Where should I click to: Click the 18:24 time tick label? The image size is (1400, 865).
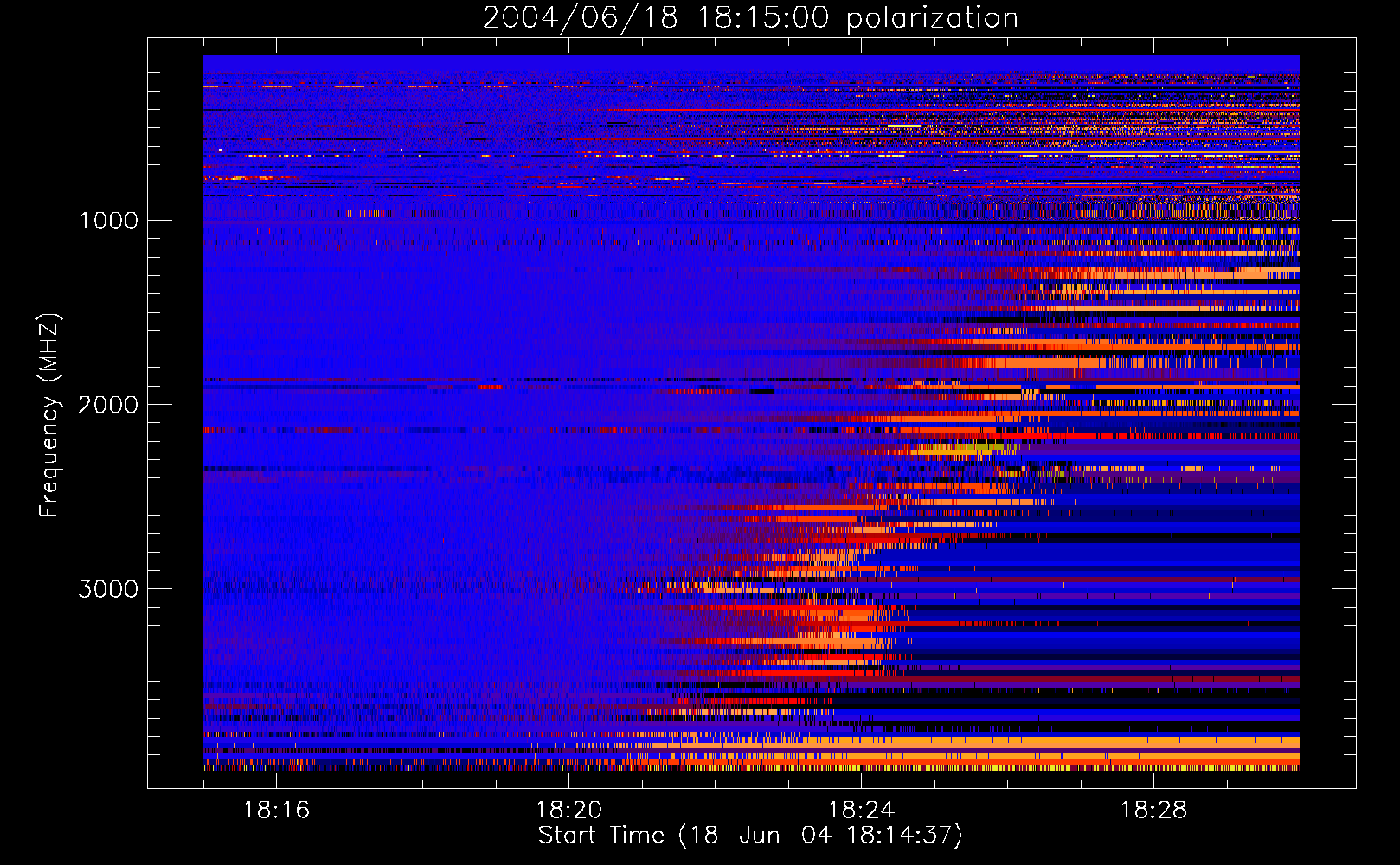(861, 811)
